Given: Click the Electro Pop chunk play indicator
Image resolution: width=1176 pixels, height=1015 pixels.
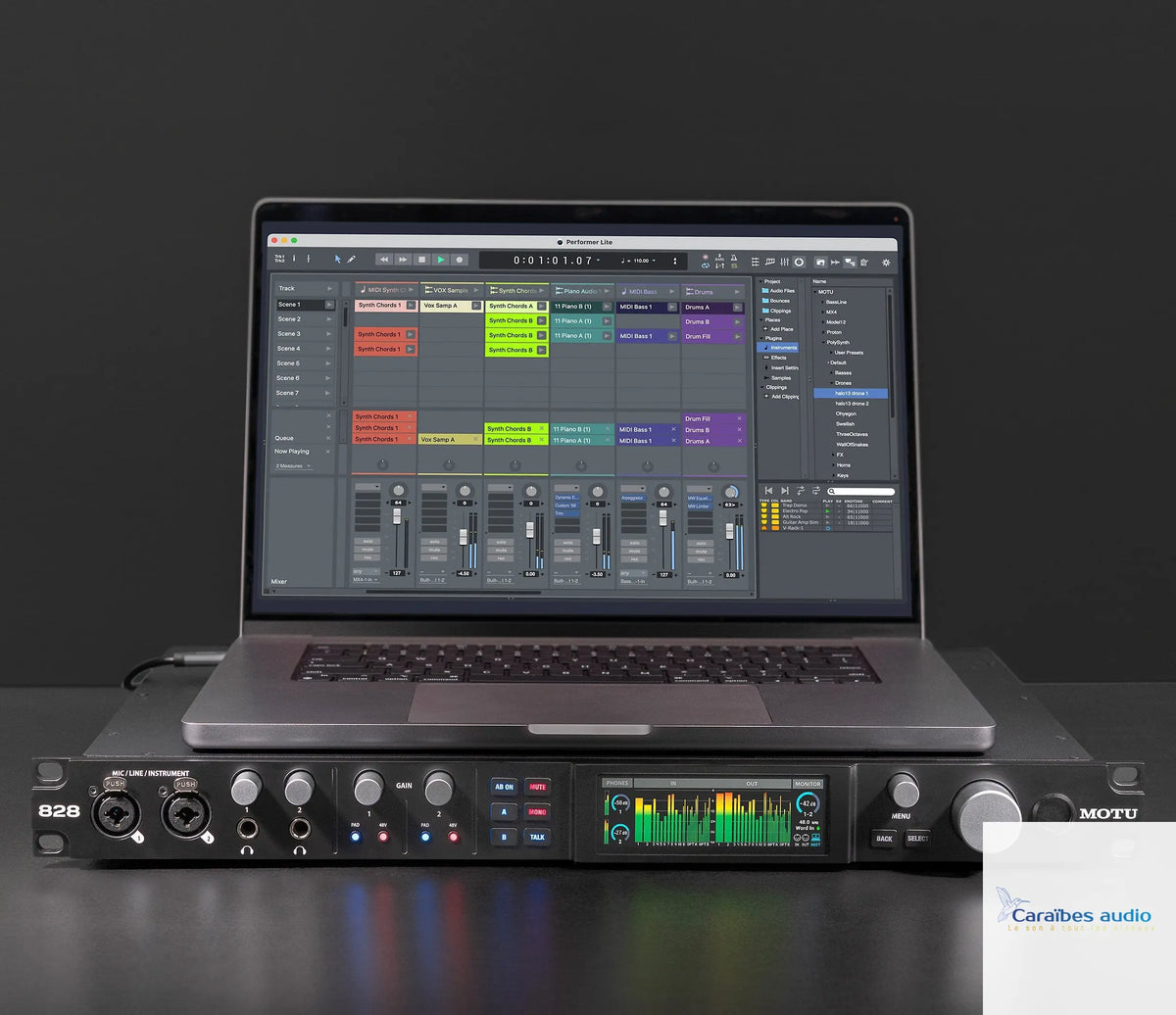Looking at the screenshot, I should [x=827, y=511].
